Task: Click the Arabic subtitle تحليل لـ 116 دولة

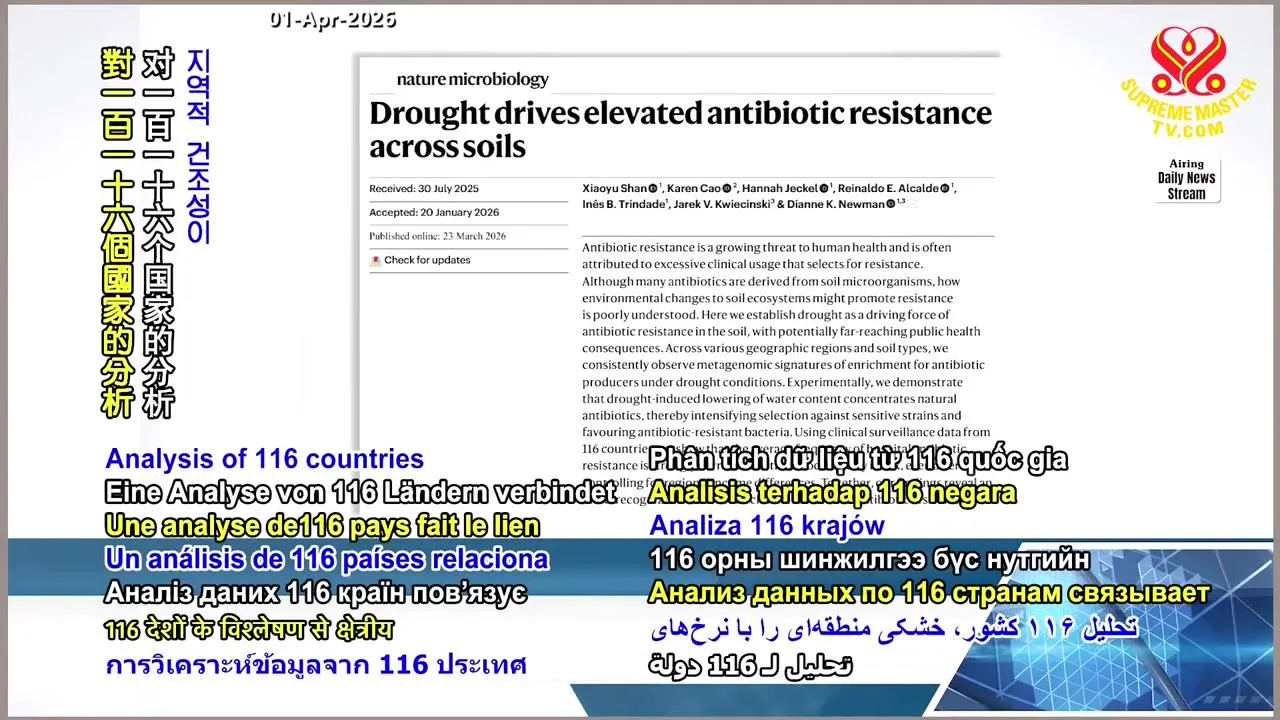Action: [x=750, y=664]
